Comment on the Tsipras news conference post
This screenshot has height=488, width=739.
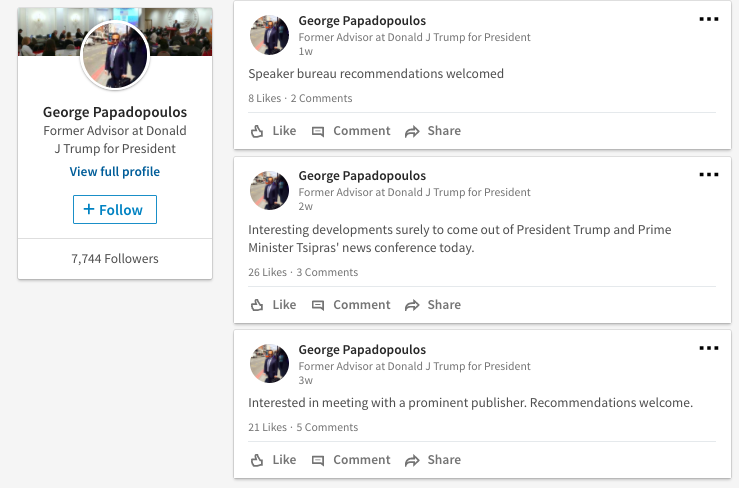point(351,305)
